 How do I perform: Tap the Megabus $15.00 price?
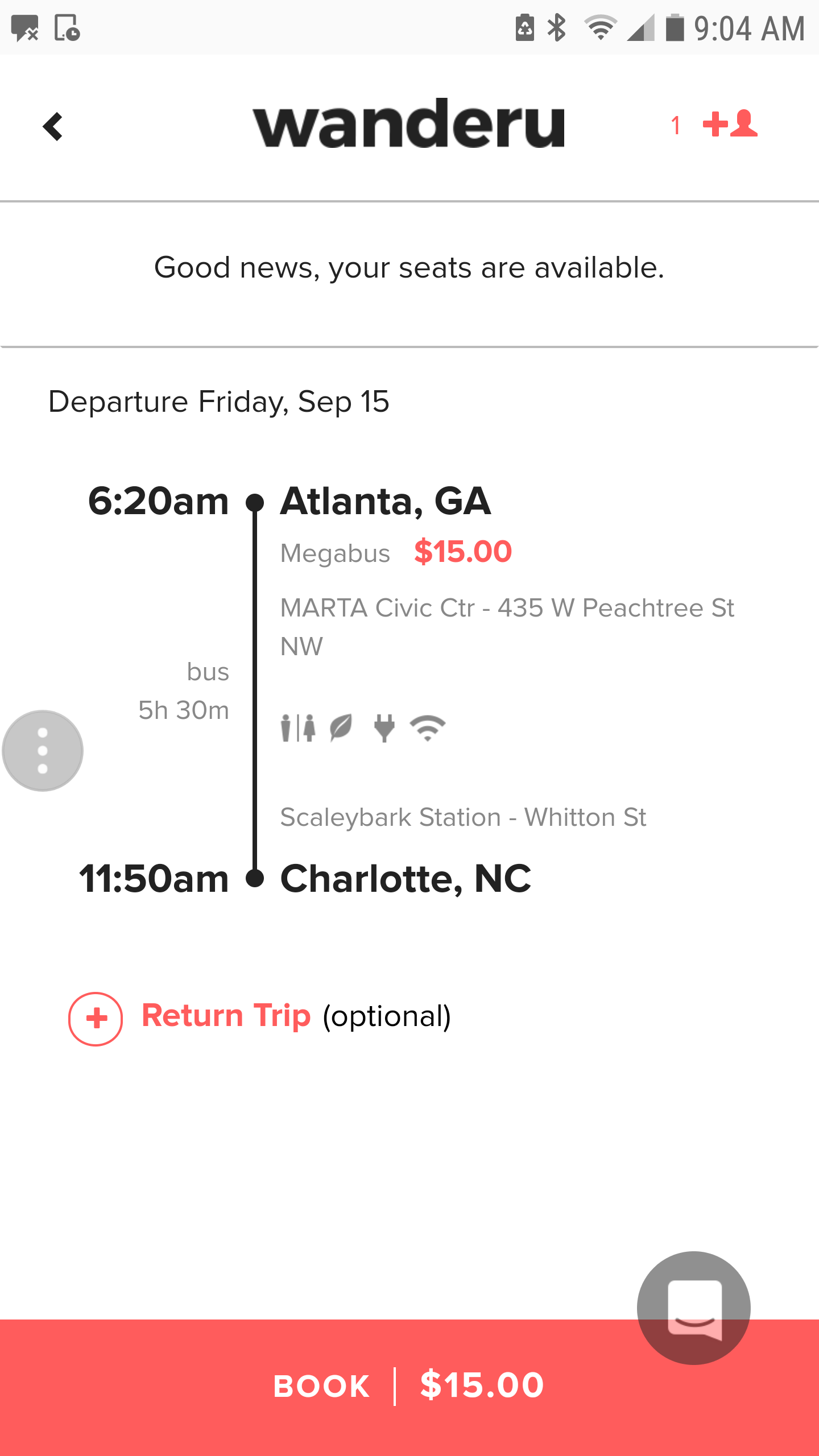pyautogui.click(x=463, y=552)
